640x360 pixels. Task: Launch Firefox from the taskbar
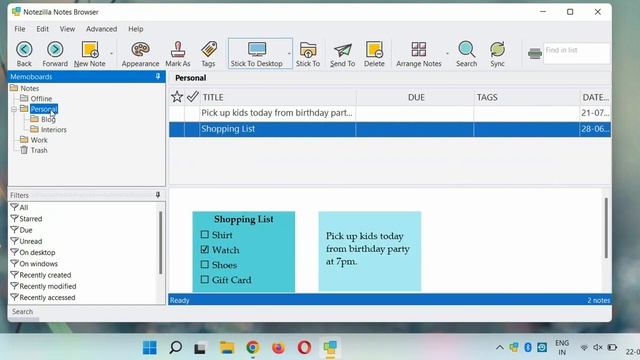click(x=278, y=347)
